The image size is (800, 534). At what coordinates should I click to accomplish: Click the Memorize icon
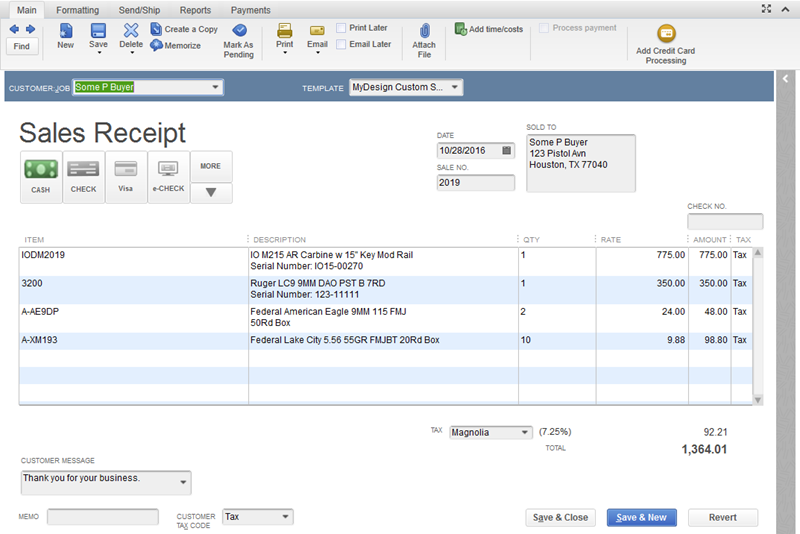156,45
